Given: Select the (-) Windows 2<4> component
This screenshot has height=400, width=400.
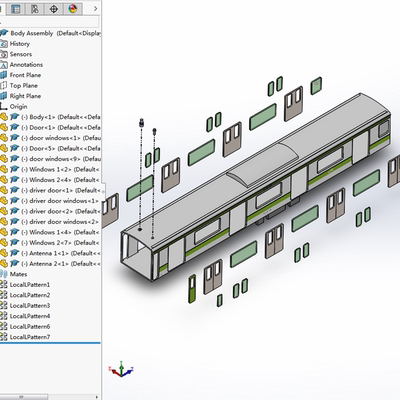Looking at the screenshot, I should (61, 180).
